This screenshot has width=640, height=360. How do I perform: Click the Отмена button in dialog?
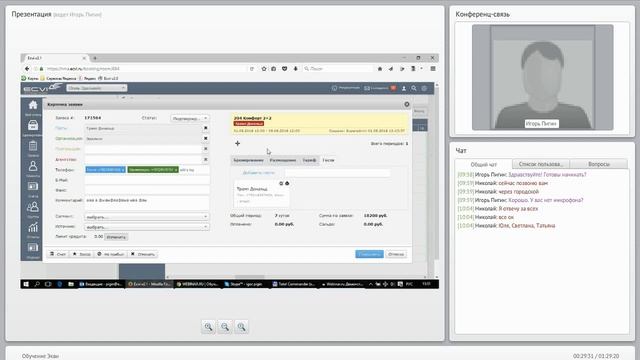[396, 254]
